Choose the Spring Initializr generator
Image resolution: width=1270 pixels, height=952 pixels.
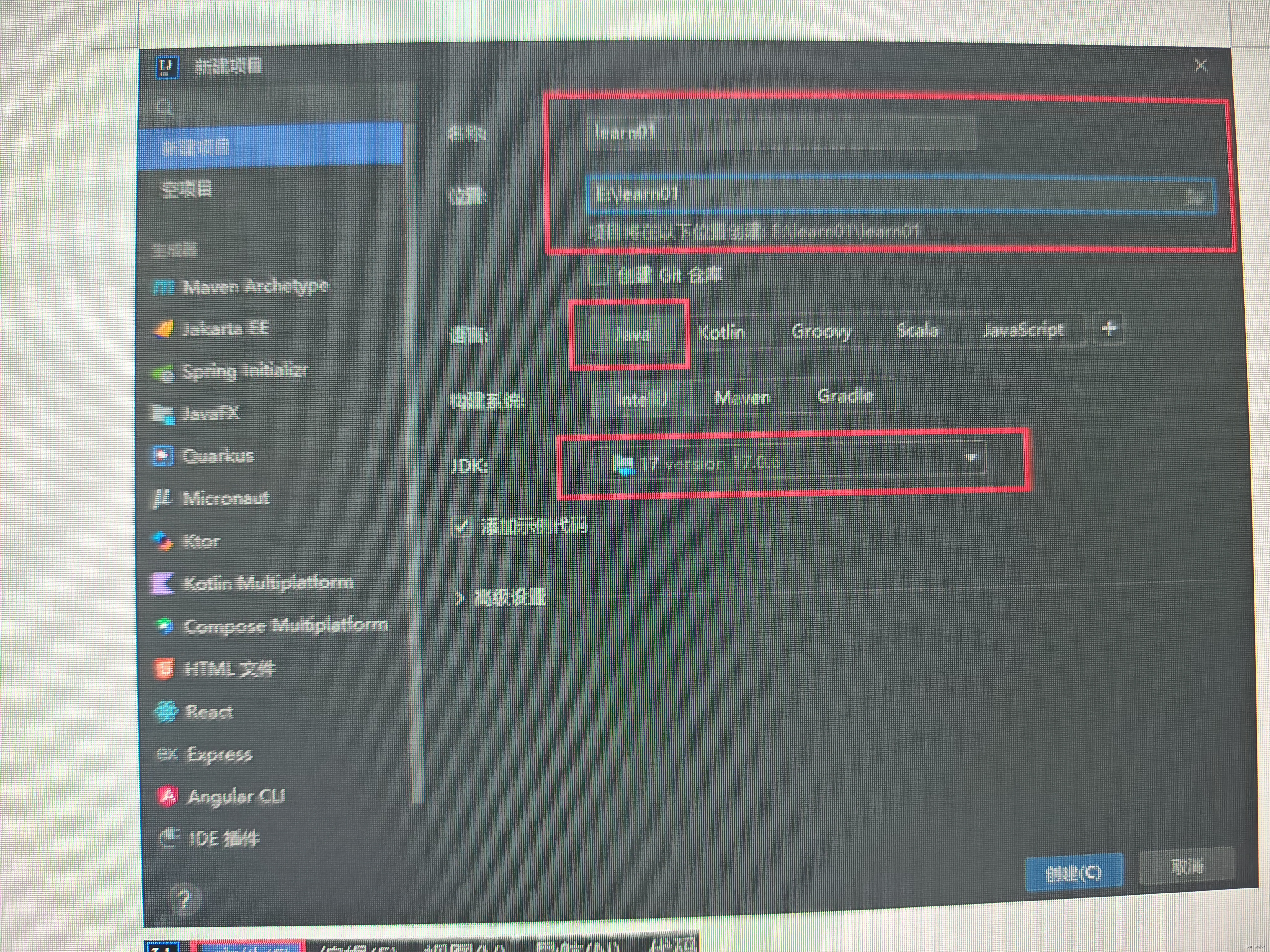click(231, 371)
